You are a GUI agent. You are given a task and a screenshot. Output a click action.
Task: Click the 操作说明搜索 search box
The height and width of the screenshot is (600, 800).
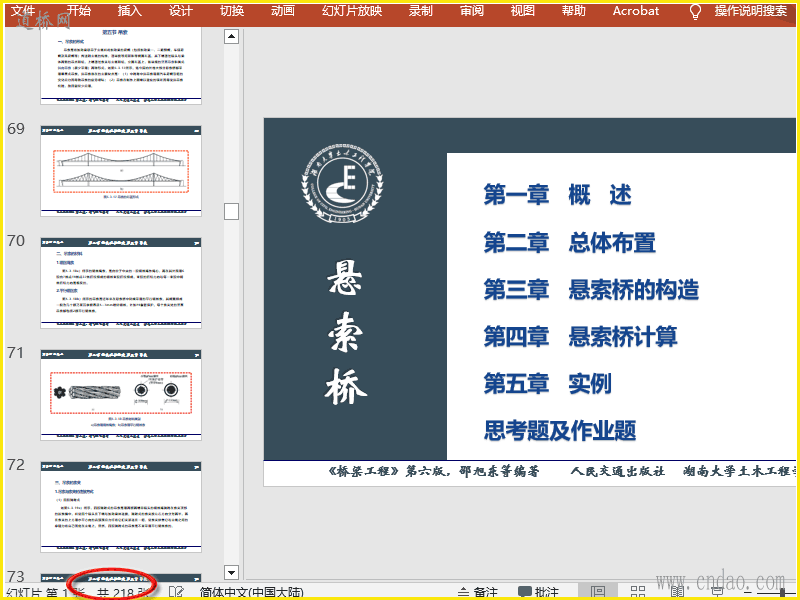pyautogui.click(x=751, y=11)
